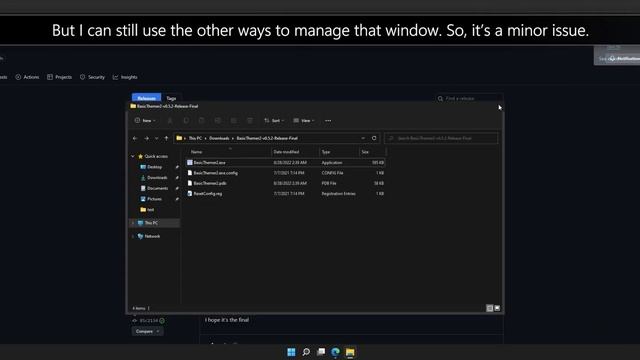The image size is (640, 360).
Task: Select Quick access in the navigation pane
Action: coord(156,156)
